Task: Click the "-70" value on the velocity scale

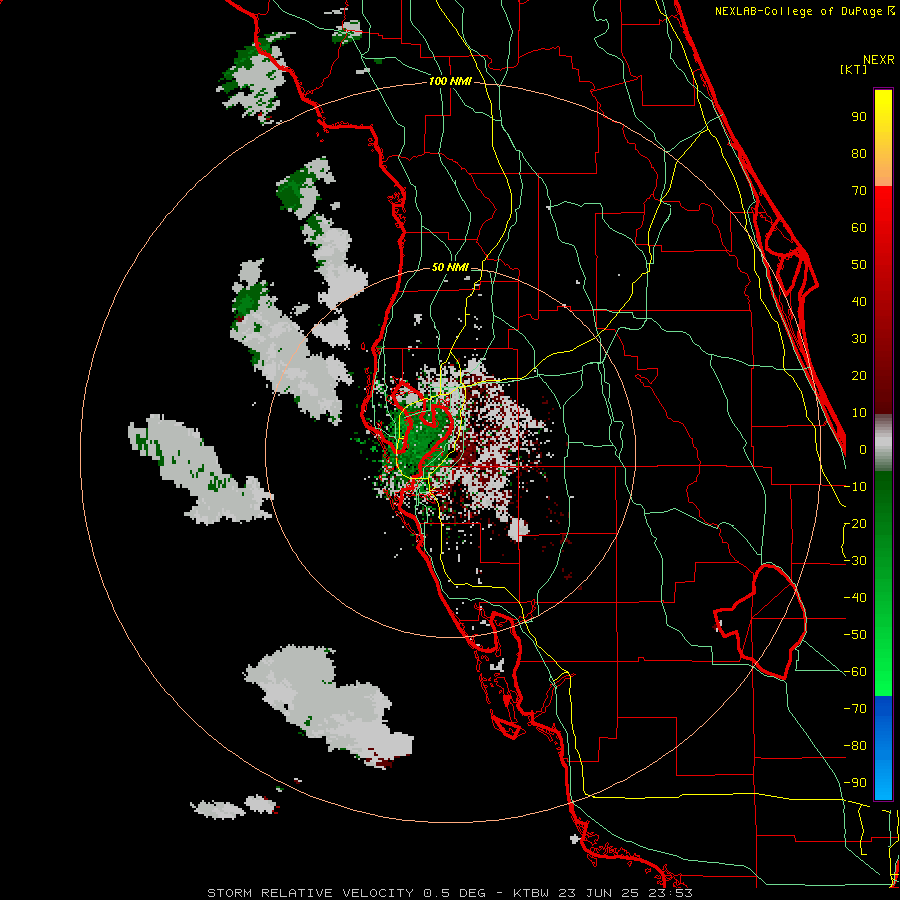Action: click(855, 709)
